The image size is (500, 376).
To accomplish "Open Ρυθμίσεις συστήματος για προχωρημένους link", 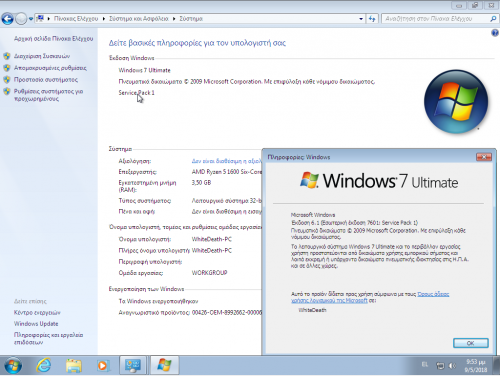I will pyautogui.click(x=48, y=95).
